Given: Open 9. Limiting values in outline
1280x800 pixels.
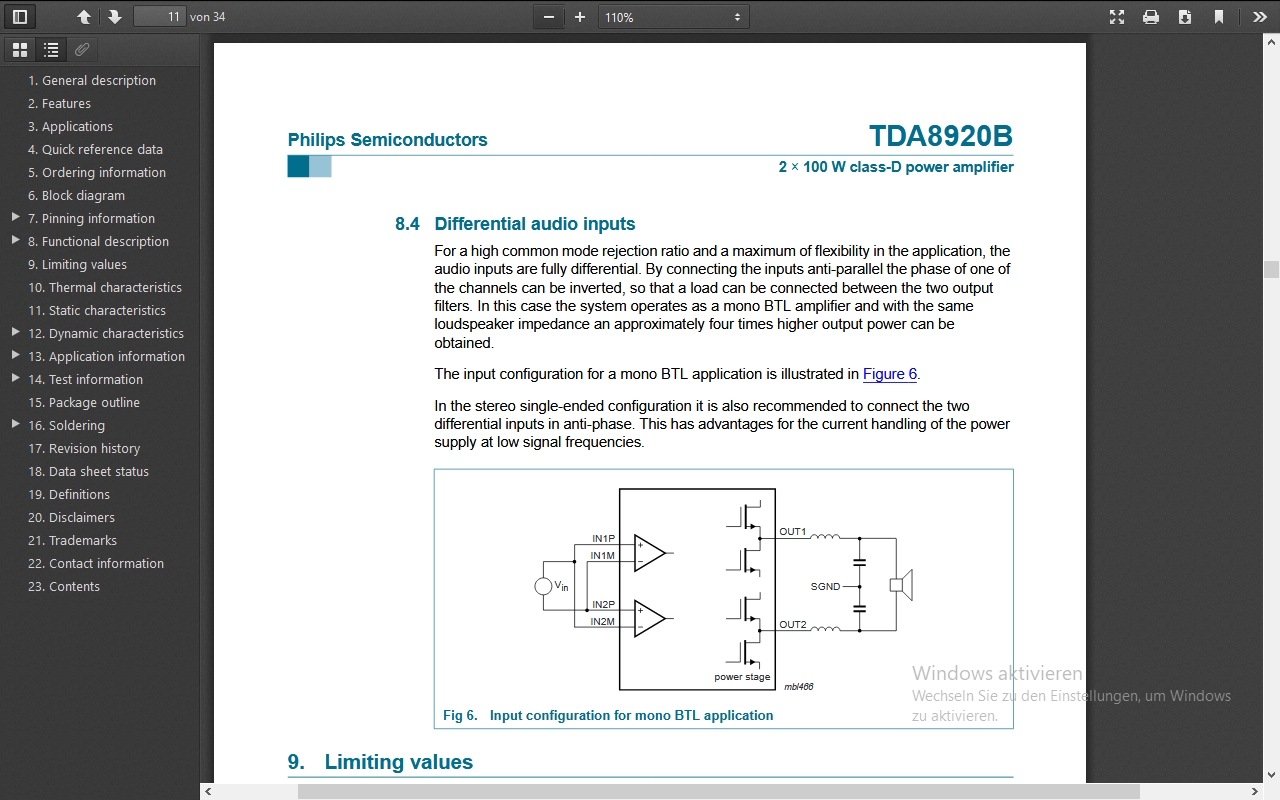Looking at the screenshot, I should coord(77,264).
